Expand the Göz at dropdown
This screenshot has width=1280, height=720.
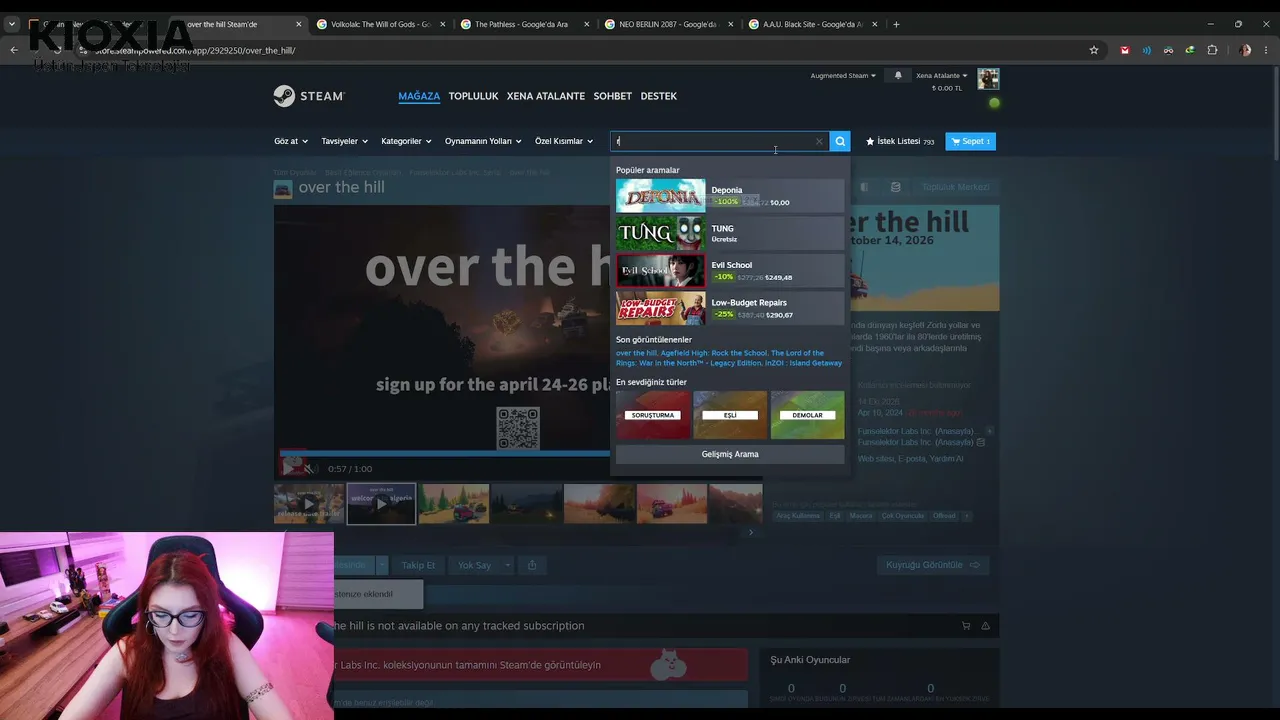click(x=291, y=141)
